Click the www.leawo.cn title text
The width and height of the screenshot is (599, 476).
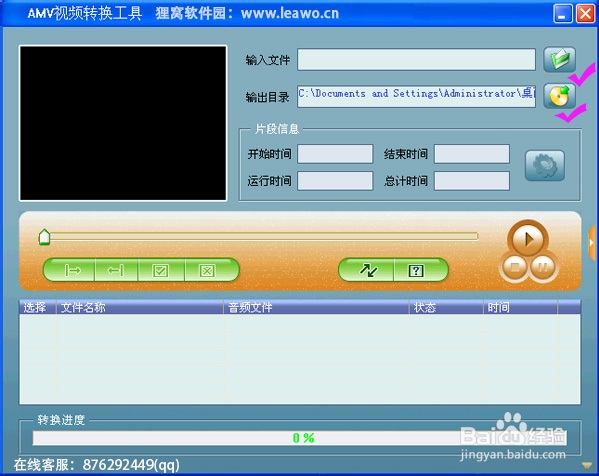[290, 13]
